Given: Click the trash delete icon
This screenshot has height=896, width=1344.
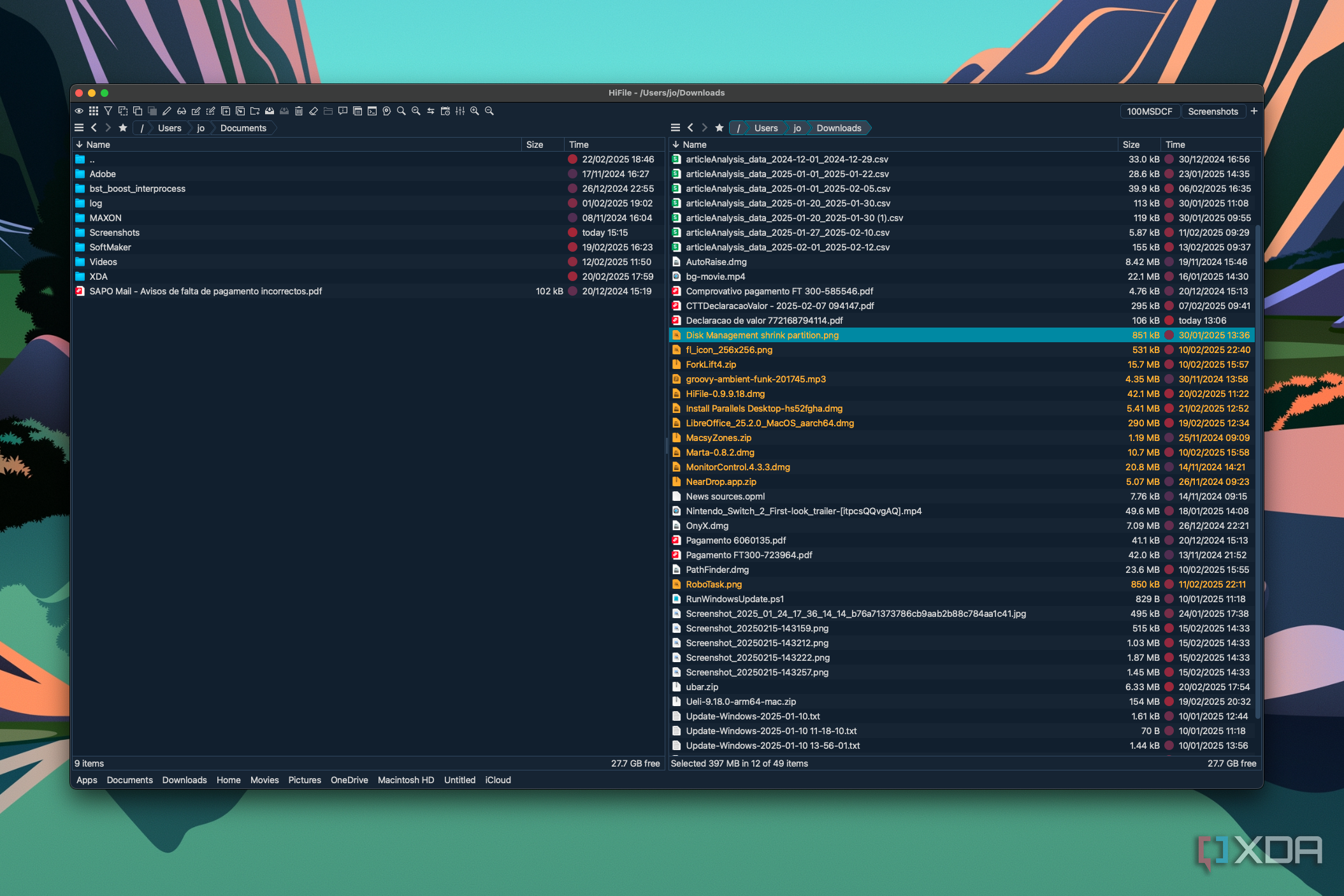Looking at the screenshot, I should [299, 111].
